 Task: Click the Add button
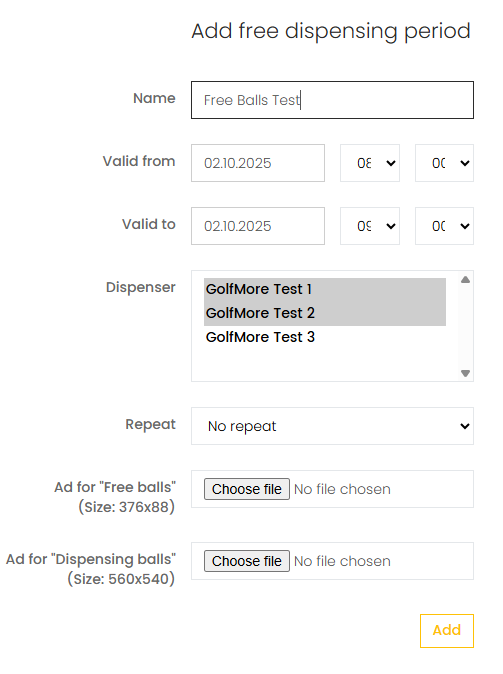pos(447,631)
